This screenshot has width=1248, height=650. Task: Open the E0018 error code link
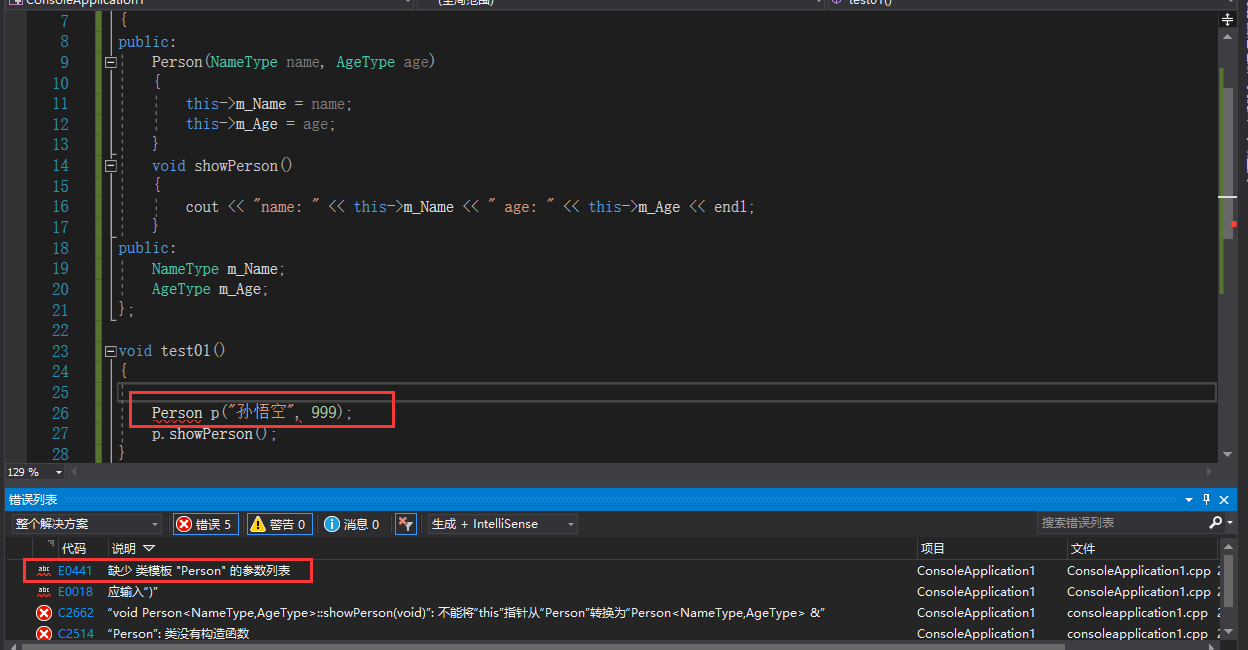click(75, 592)
